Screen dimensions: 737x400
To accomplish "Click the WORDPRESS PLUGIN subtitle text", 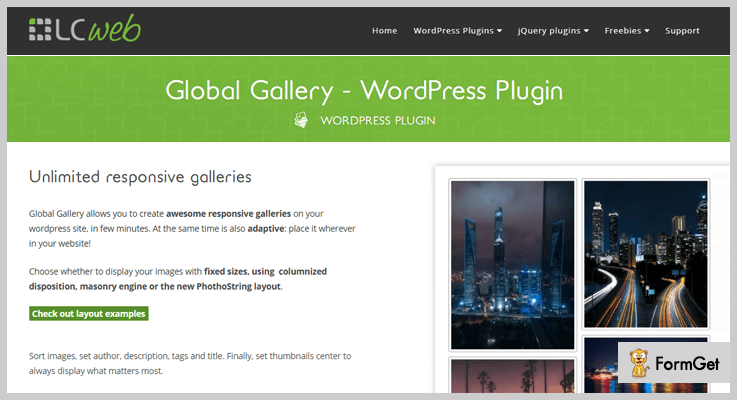I will coord(378,120).
